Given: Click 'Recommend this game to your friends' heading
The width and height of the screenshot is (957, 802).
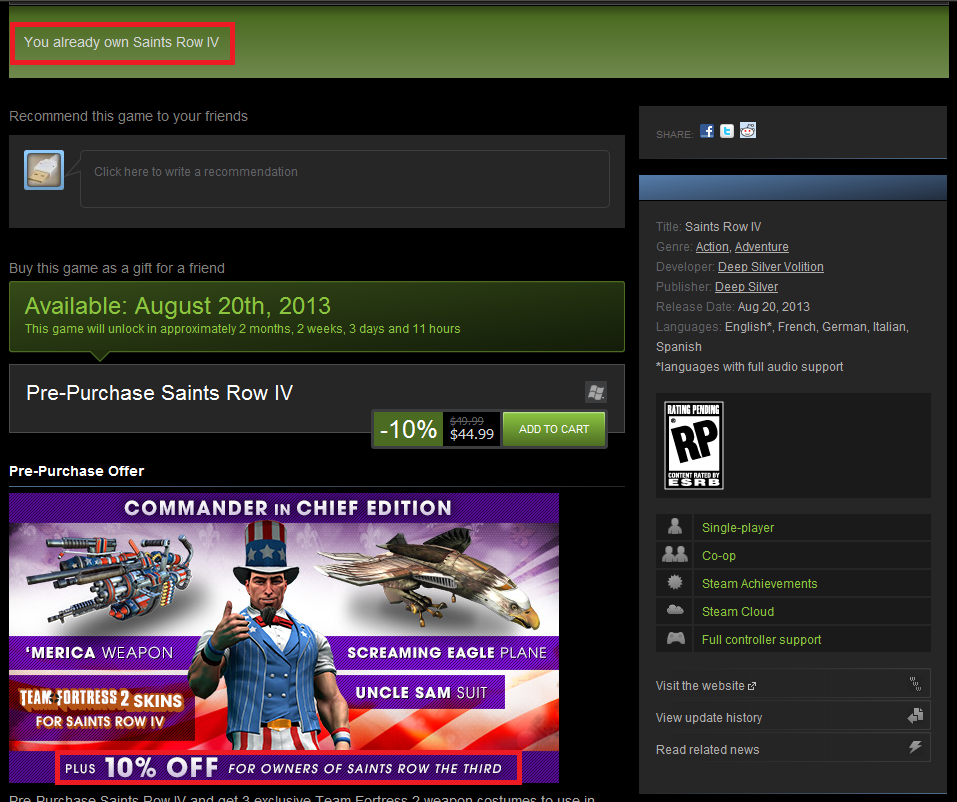Looking at the screenshot, I should click(128, 116).
